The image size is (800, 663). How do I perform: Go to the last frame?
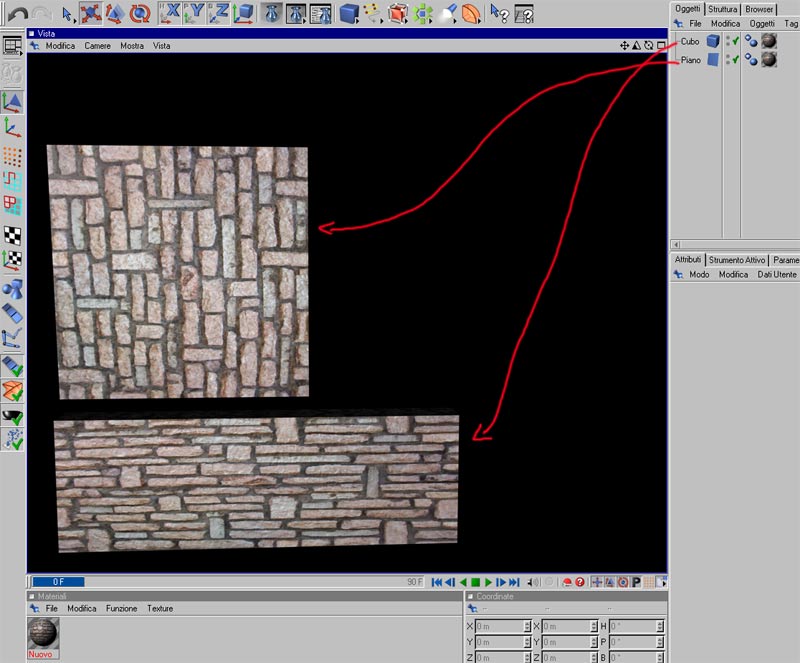(x=514, y=582)
